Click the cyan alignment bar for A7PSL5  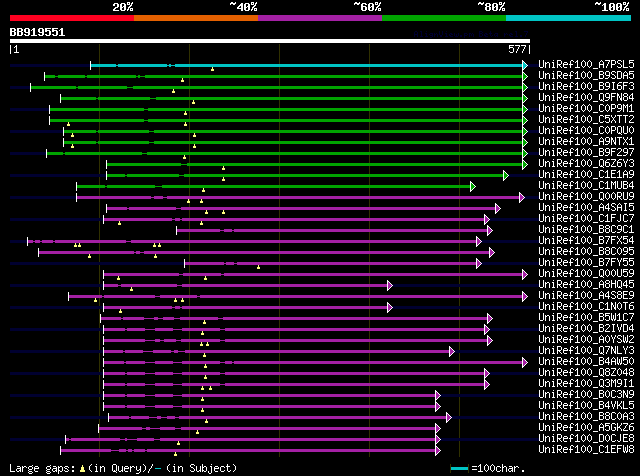307,65
